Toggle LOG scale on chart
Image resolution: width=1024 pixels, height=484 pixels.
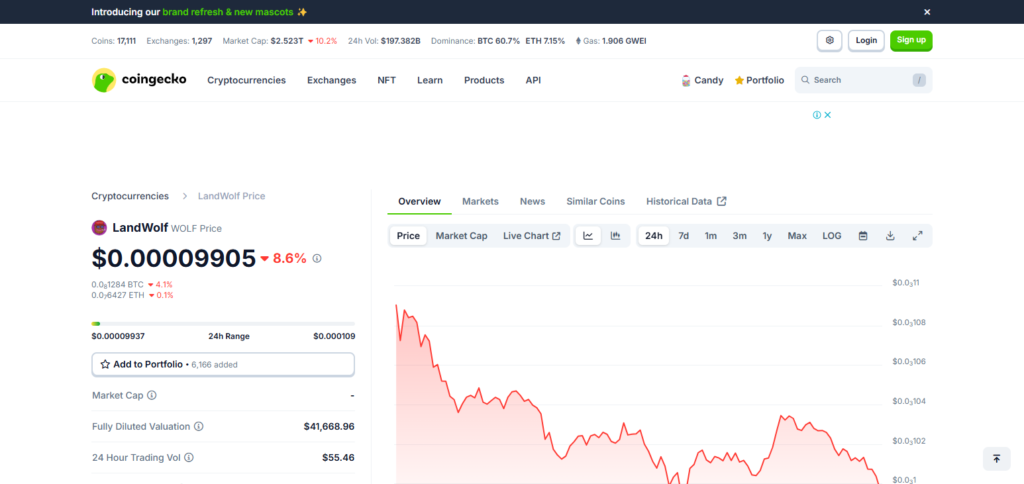[x=831, y=236]
